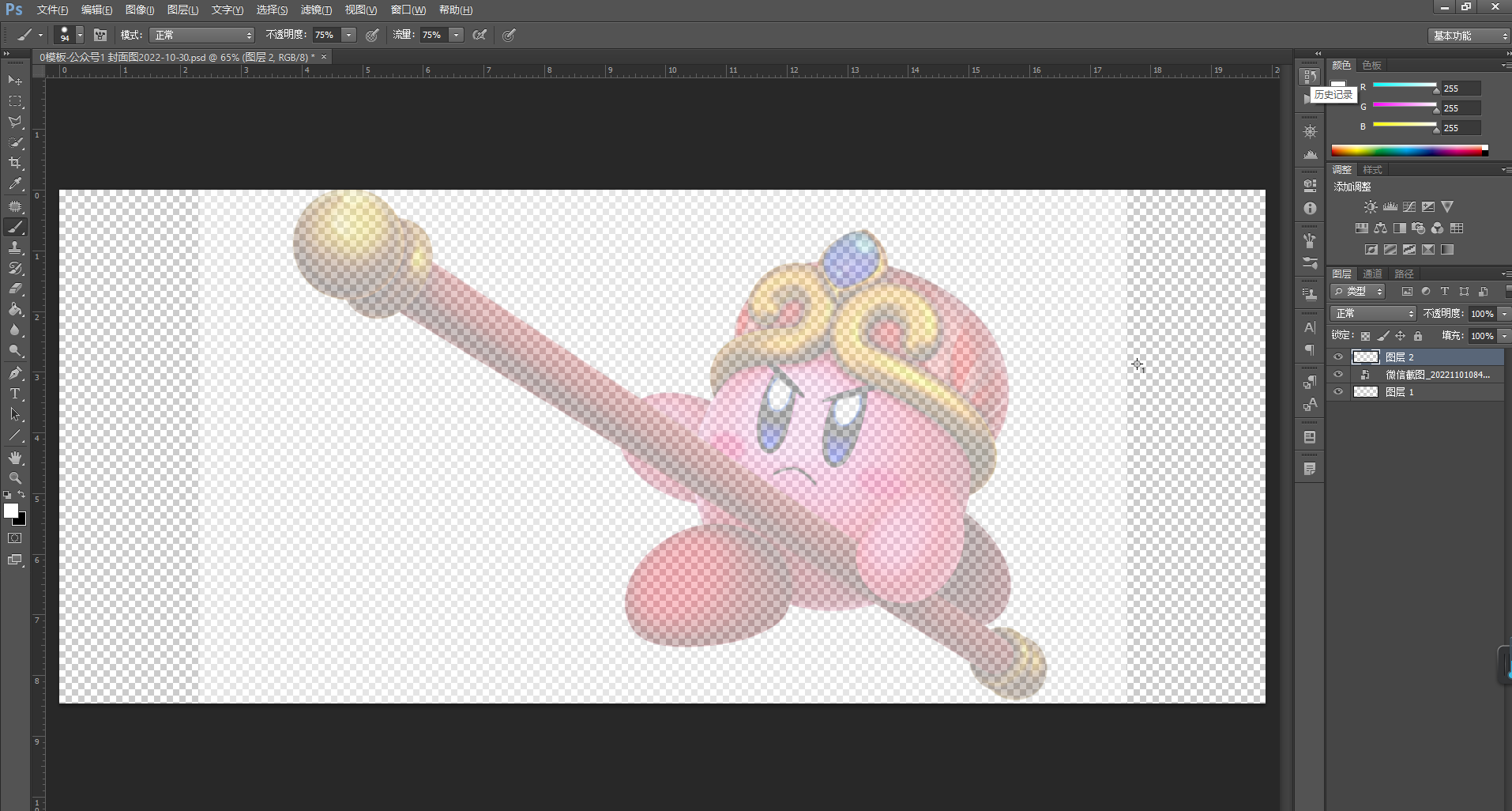Select the Line shape tool
1512x811 pixels.
[15, 435]
